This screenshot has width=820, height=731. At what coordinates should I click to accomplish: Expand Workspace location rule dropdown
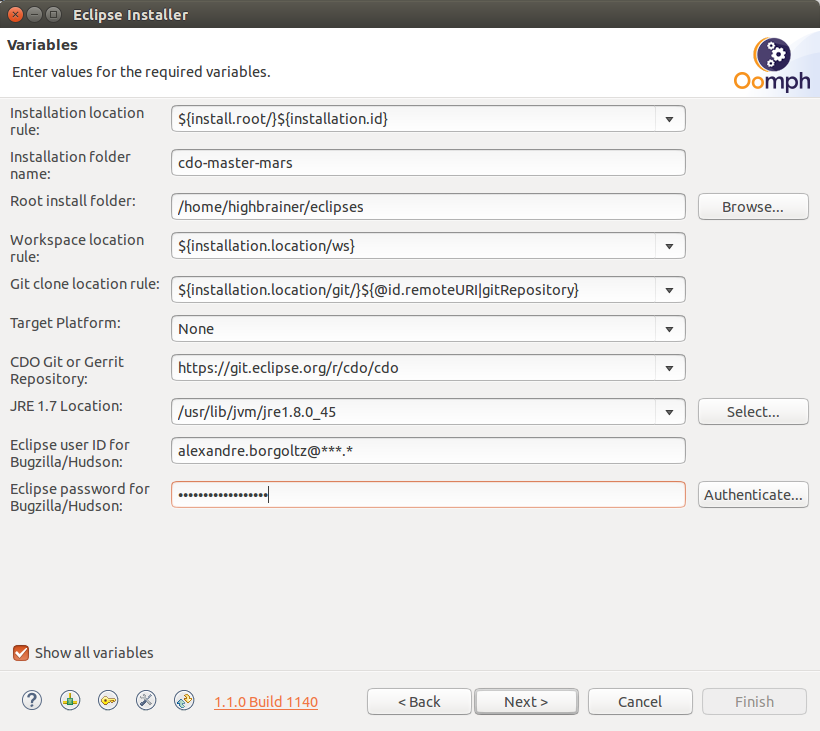coord(669,246)
